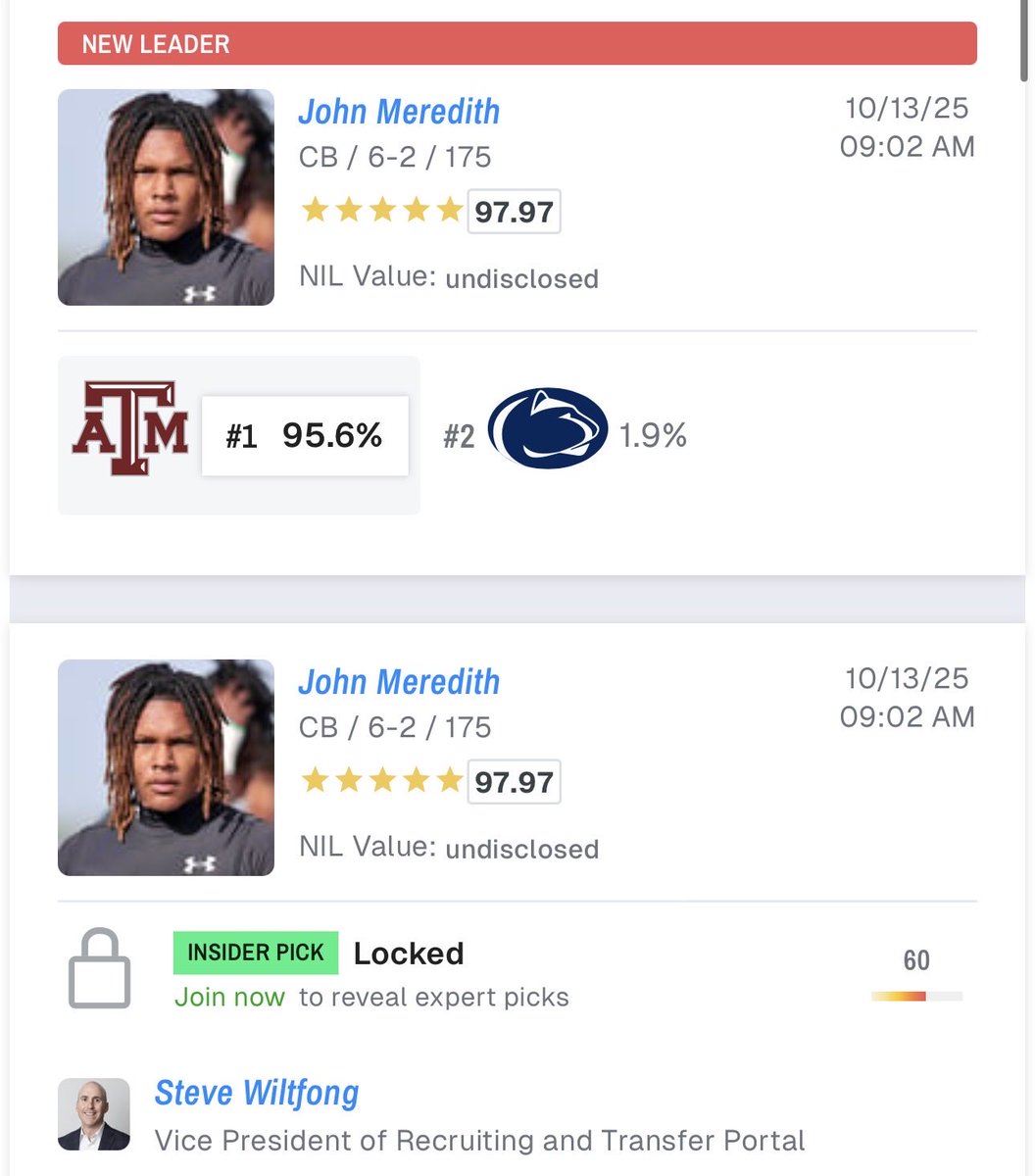Click Join now to reveal expert picks
1035x1176 pixels.
(229, 998)
